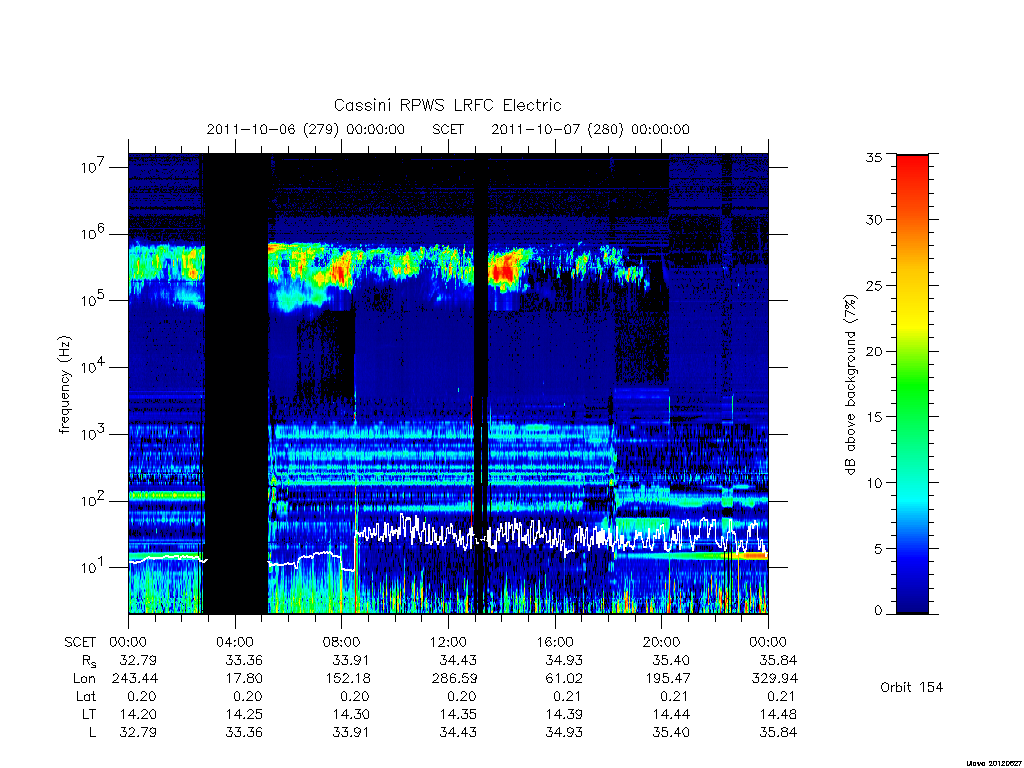Click the Lon value '152.18'
The width and height of the screenshot is (1024, 768).
tap(347, 679)
